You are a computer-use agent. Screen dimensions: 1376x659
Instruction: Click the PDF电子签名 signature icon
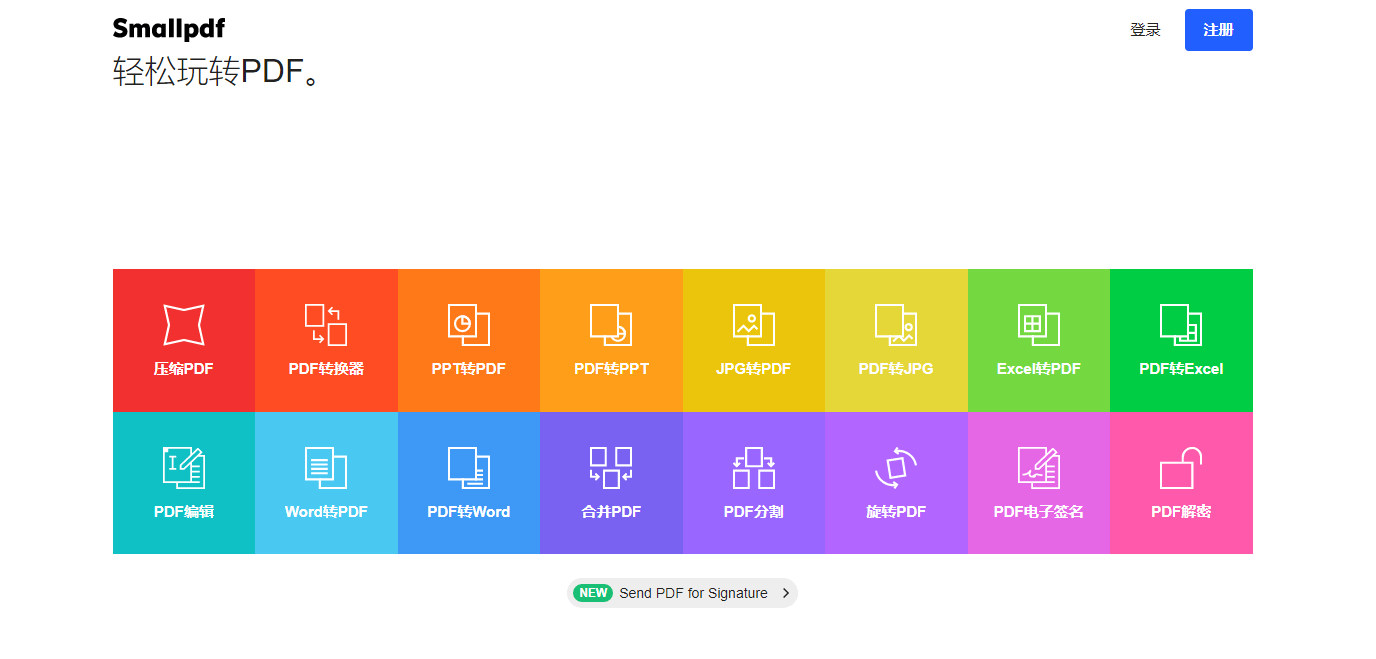coord(1038,468)
